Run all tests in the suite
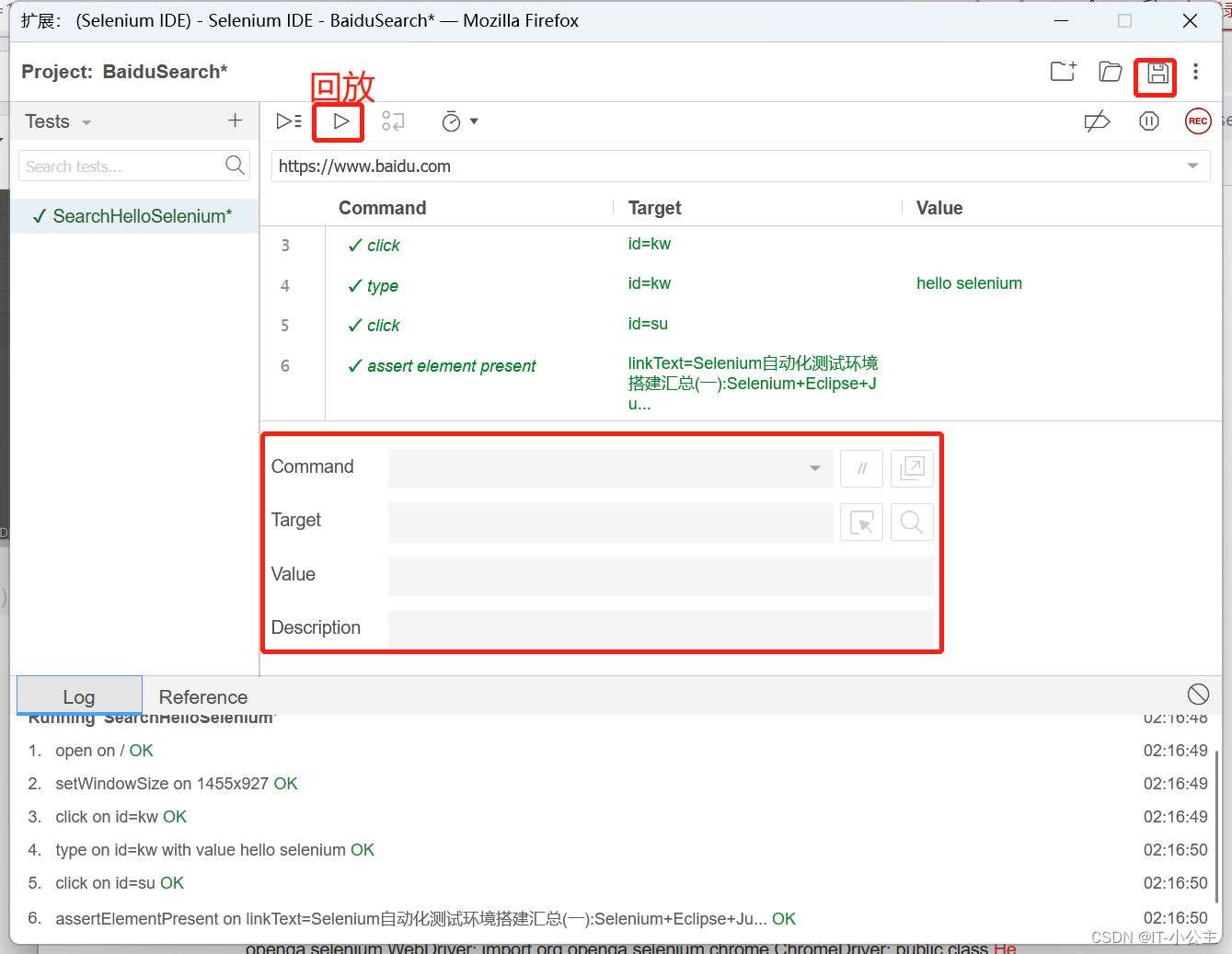Viewport: 1232px width, 954px height. [x=288, y=121]
